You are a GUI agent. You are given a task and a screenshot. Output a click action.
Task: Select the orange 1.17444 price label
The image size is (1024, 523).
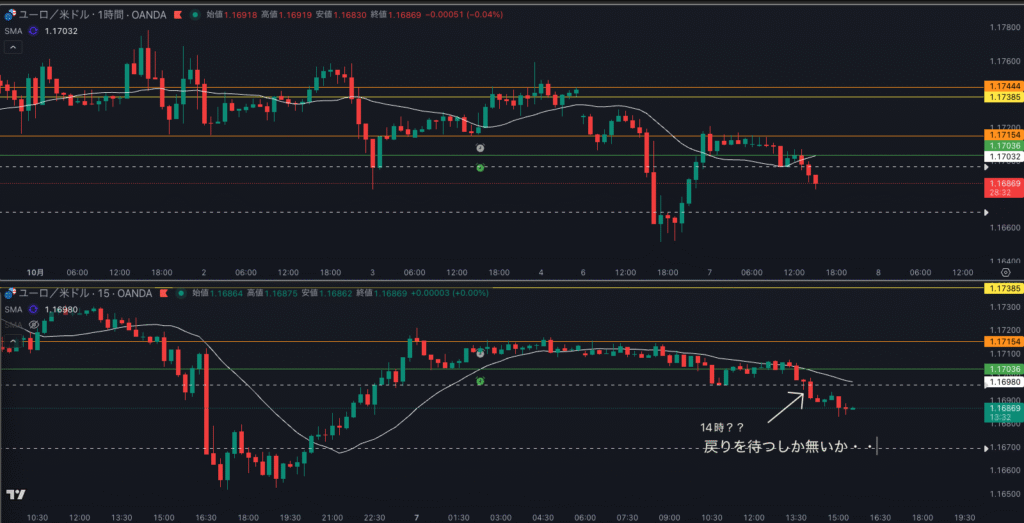click(1003, 88)
